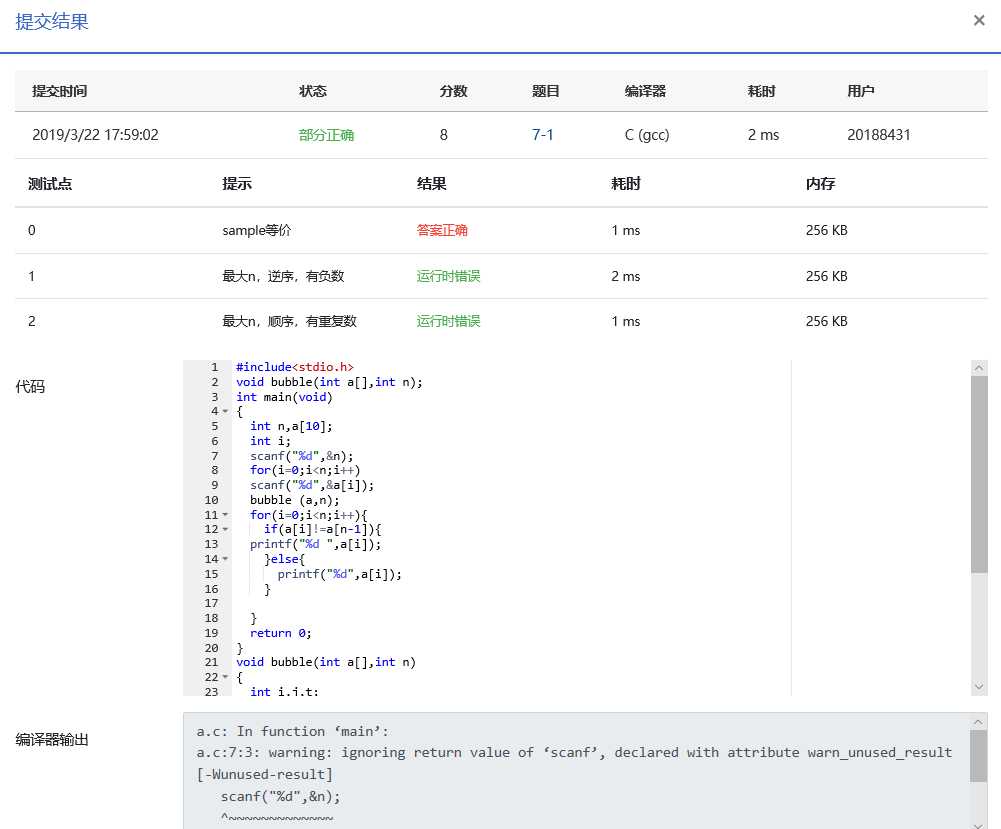
Task: Collapse code fold at line 22
Action: tap(225, 676)
